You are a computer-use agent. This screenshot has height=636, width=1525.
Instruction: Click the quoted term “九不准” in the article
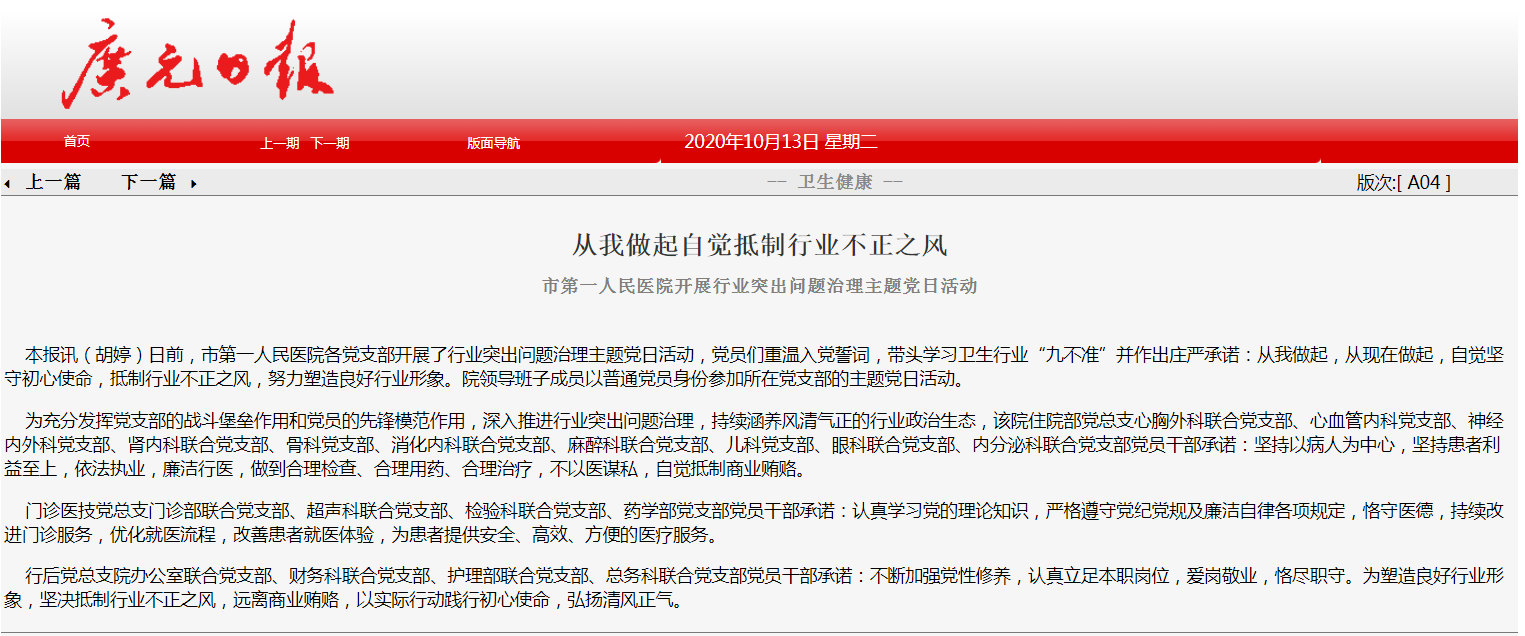pyautogui.click(x=1076, y=355)
